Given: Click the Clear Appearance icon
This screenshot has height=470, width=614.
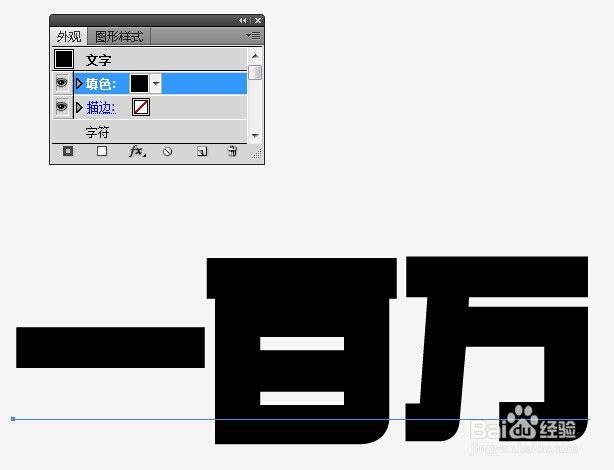Looking at the screenshot, I should click(x=168, y=152).
